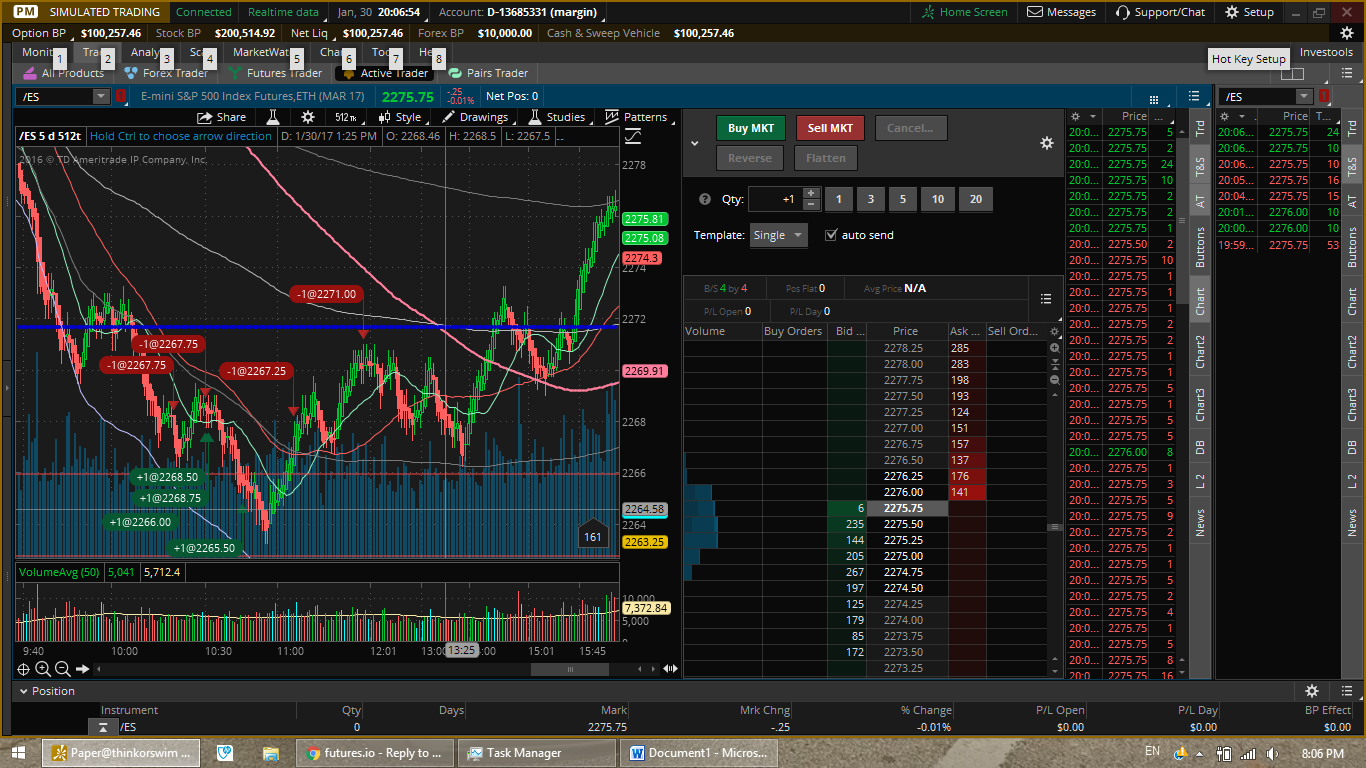
Task: Click the Sell MKT button
Action: pyautogui.click(x=830, y=128)
